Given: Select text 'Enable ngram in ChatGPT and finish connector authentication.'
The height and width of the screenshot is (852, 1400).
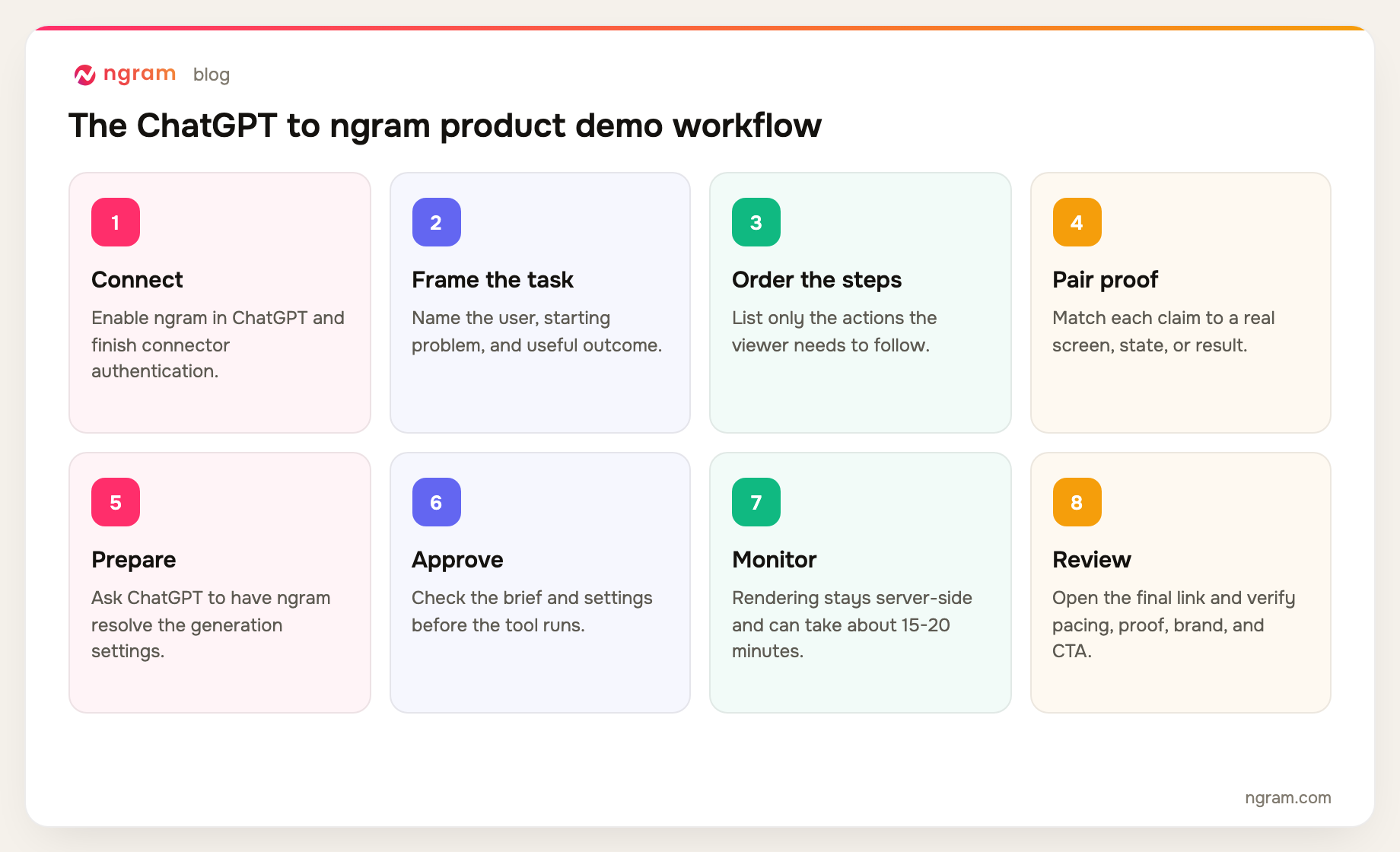Looking at the screenshot, I should coord(218,345).
